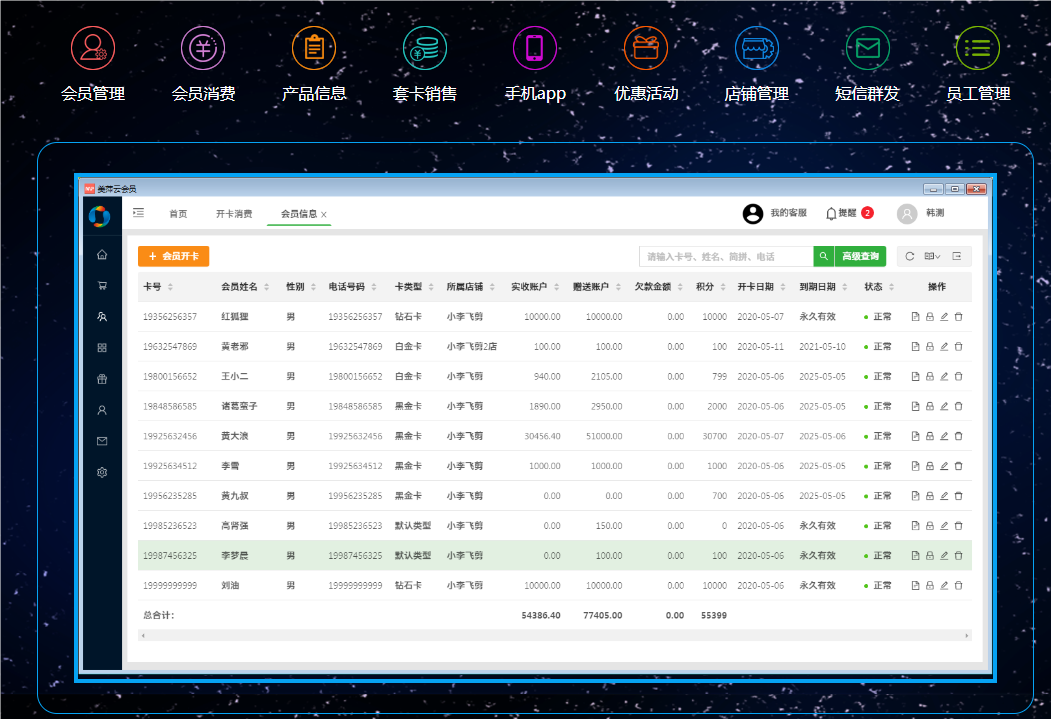Open the 套卡销售 coins icon
Viewport: 1051px width, 719px height.
(425, 48)
